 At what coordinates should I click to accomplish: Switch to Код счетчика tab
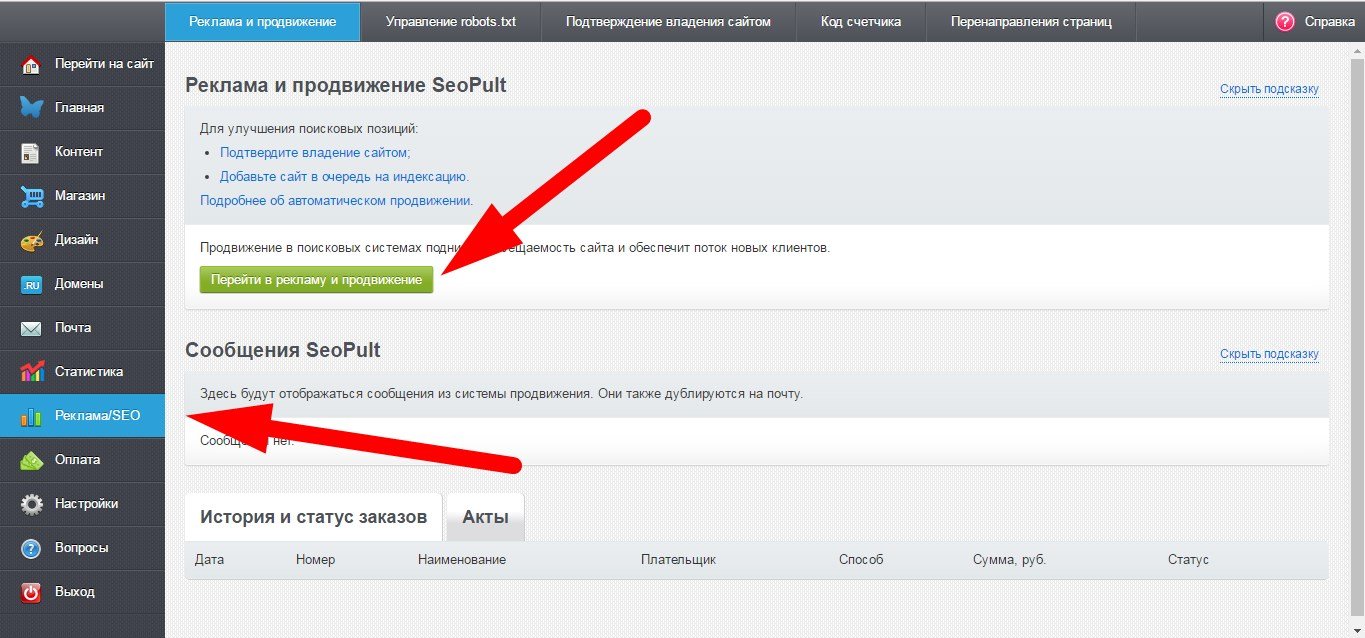(x=861, y=21)
